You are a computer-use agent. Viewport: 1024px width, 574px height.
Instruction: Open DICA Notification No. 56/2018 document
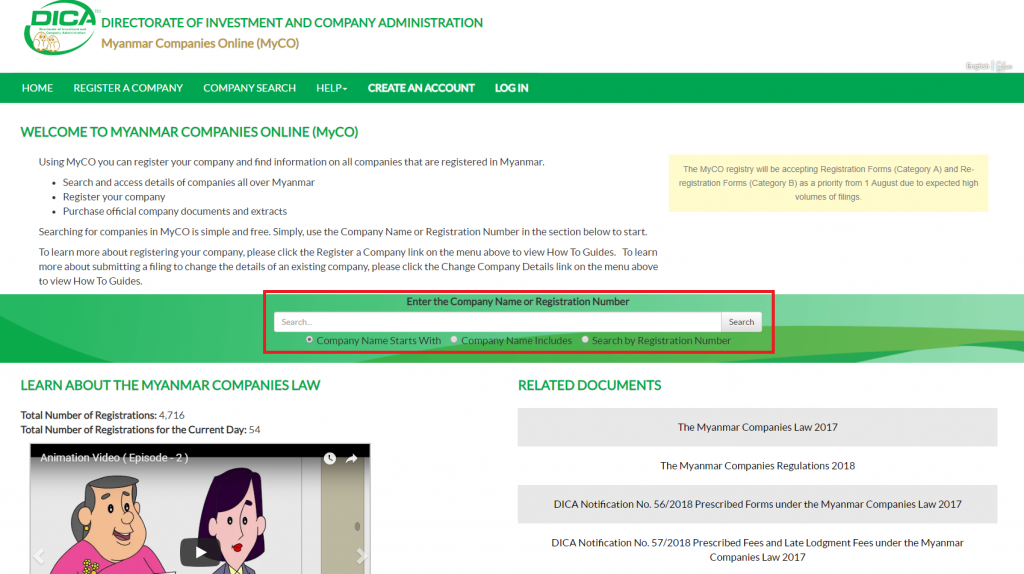pos(758,504)
